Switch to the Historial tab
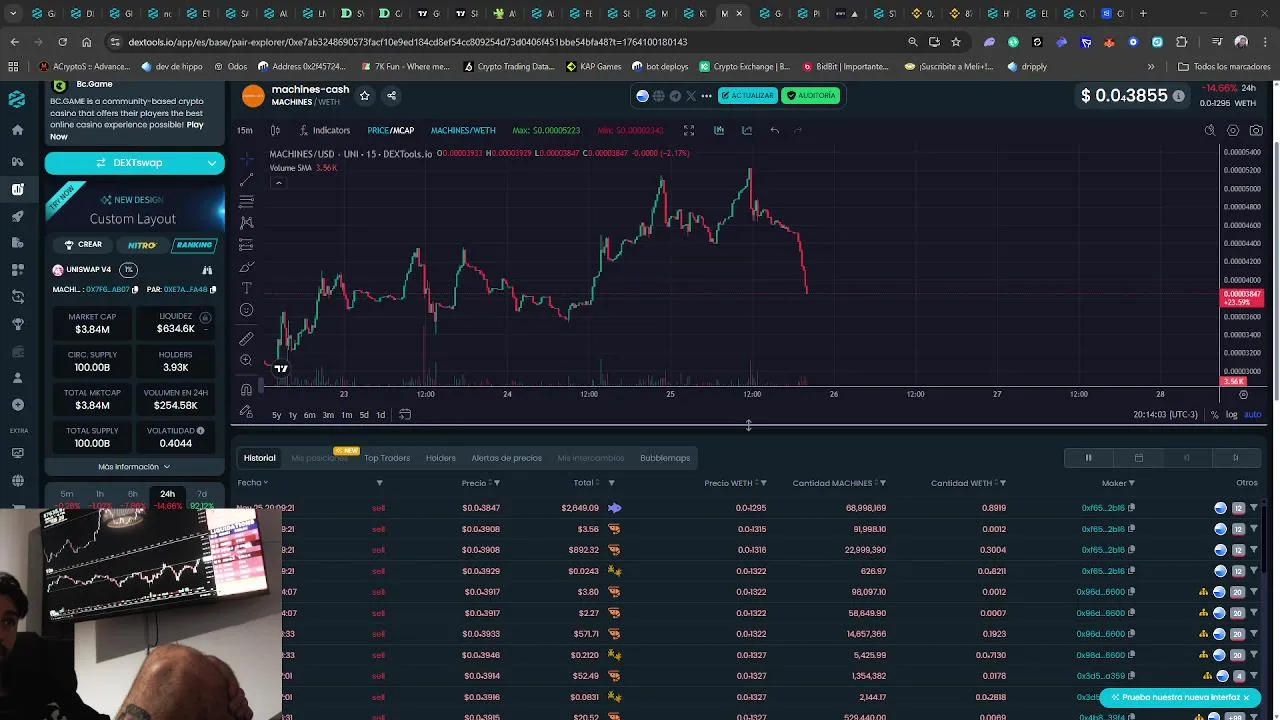This screenshot has height=720, width=1280. click(x=259, y=458)
